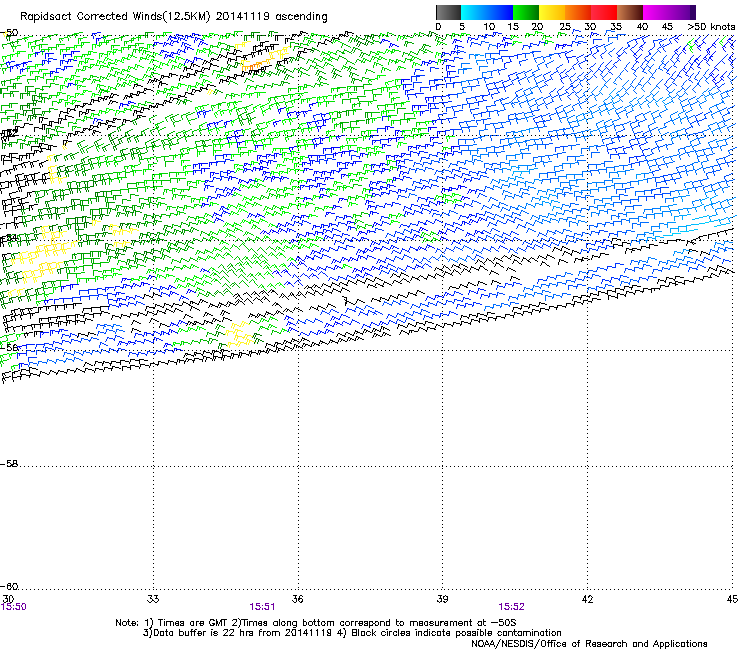This screenshot has width=740, height=650.
Task: Click the longitude label '33'
Action: (153, 599)
